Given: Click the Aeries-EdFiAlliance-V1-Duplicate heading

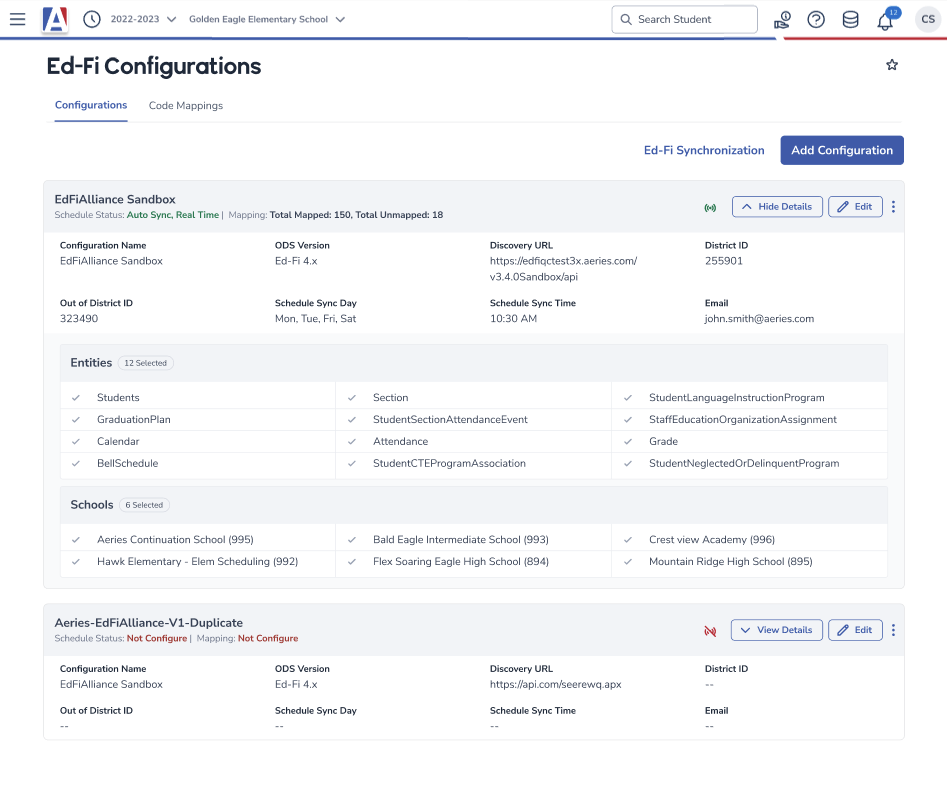Looking at the screenshot, I should tap(149, 623).
